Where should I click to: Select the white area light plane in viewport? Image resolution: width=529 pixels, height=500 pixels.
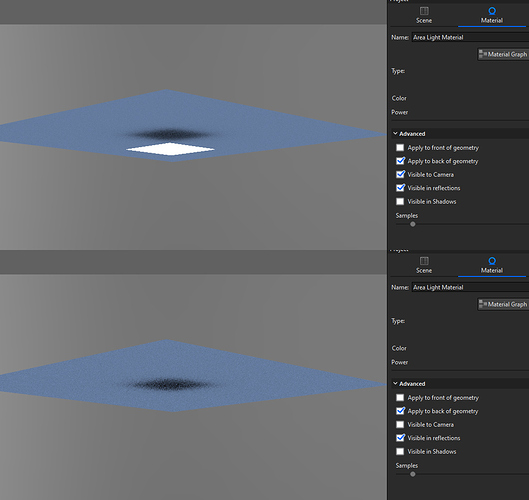pyautogui.click(x=170, y=149)
